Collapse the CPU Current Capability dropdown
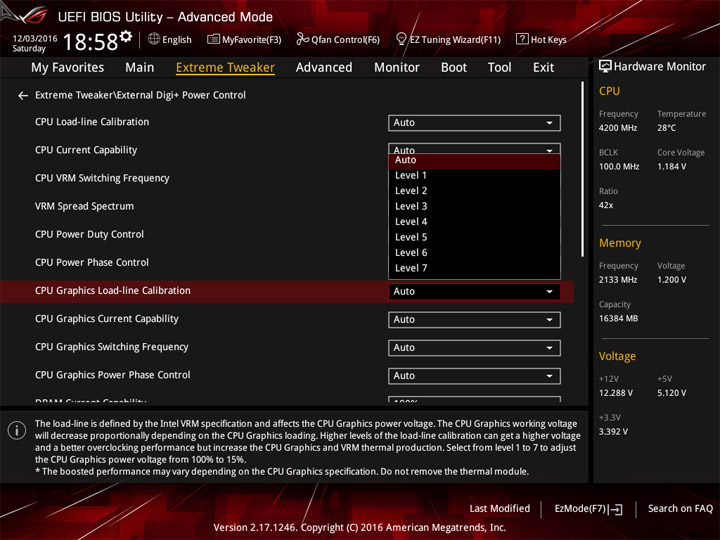Image resolution: width=720 pixels, height=540 pixels. tap(474, 149)
